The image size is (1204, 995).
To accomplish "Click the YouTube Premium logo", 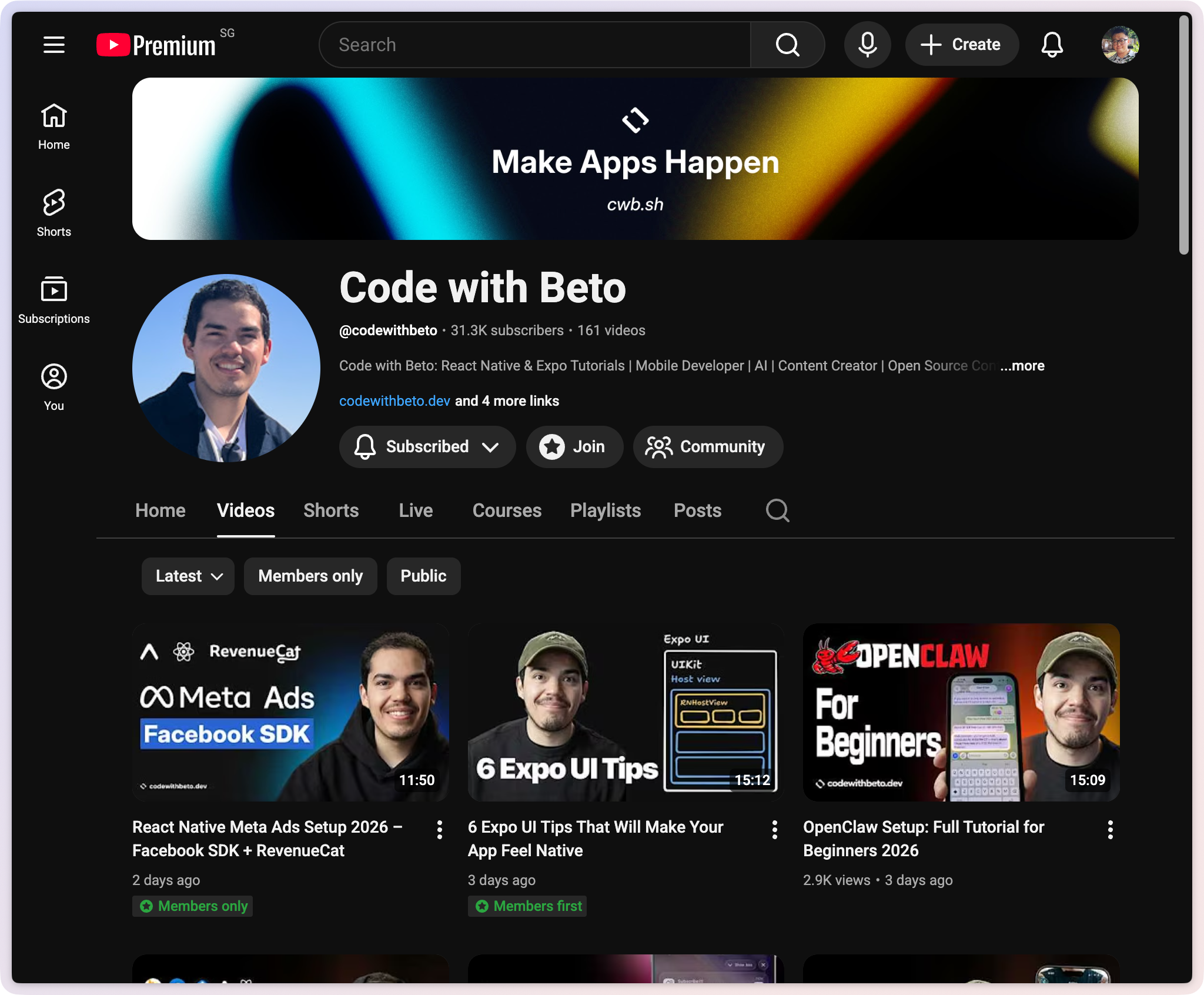I will 156,45.
